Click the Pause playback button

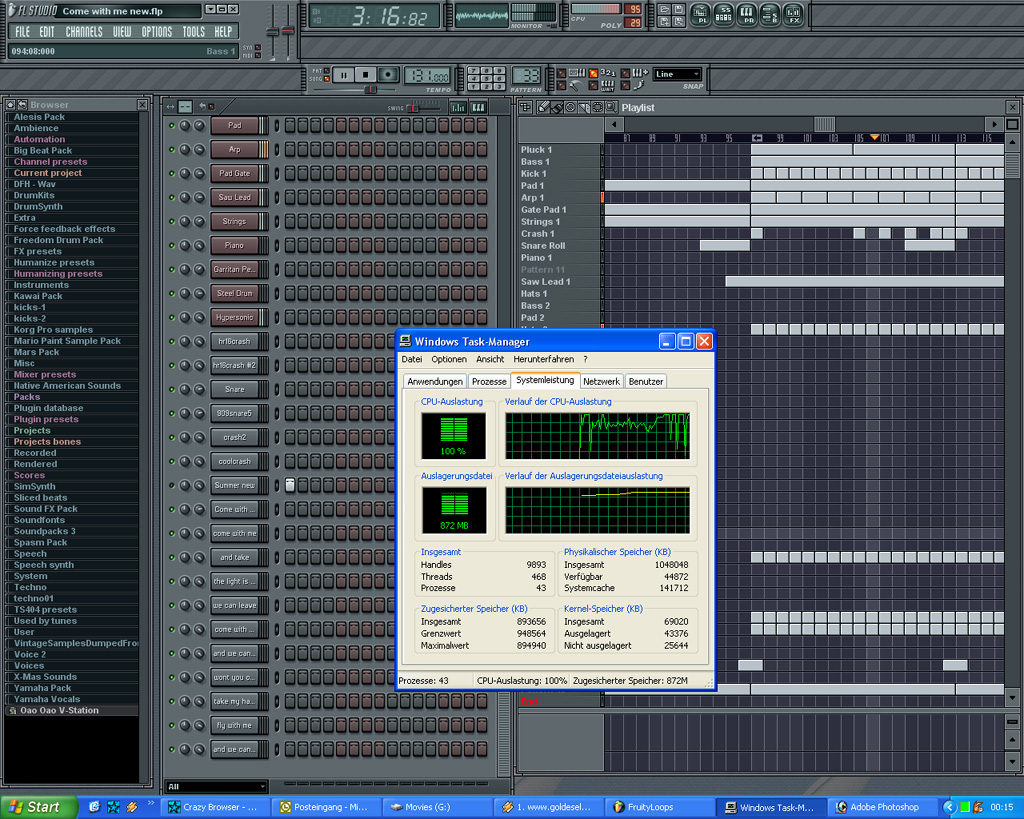[344, 74]
